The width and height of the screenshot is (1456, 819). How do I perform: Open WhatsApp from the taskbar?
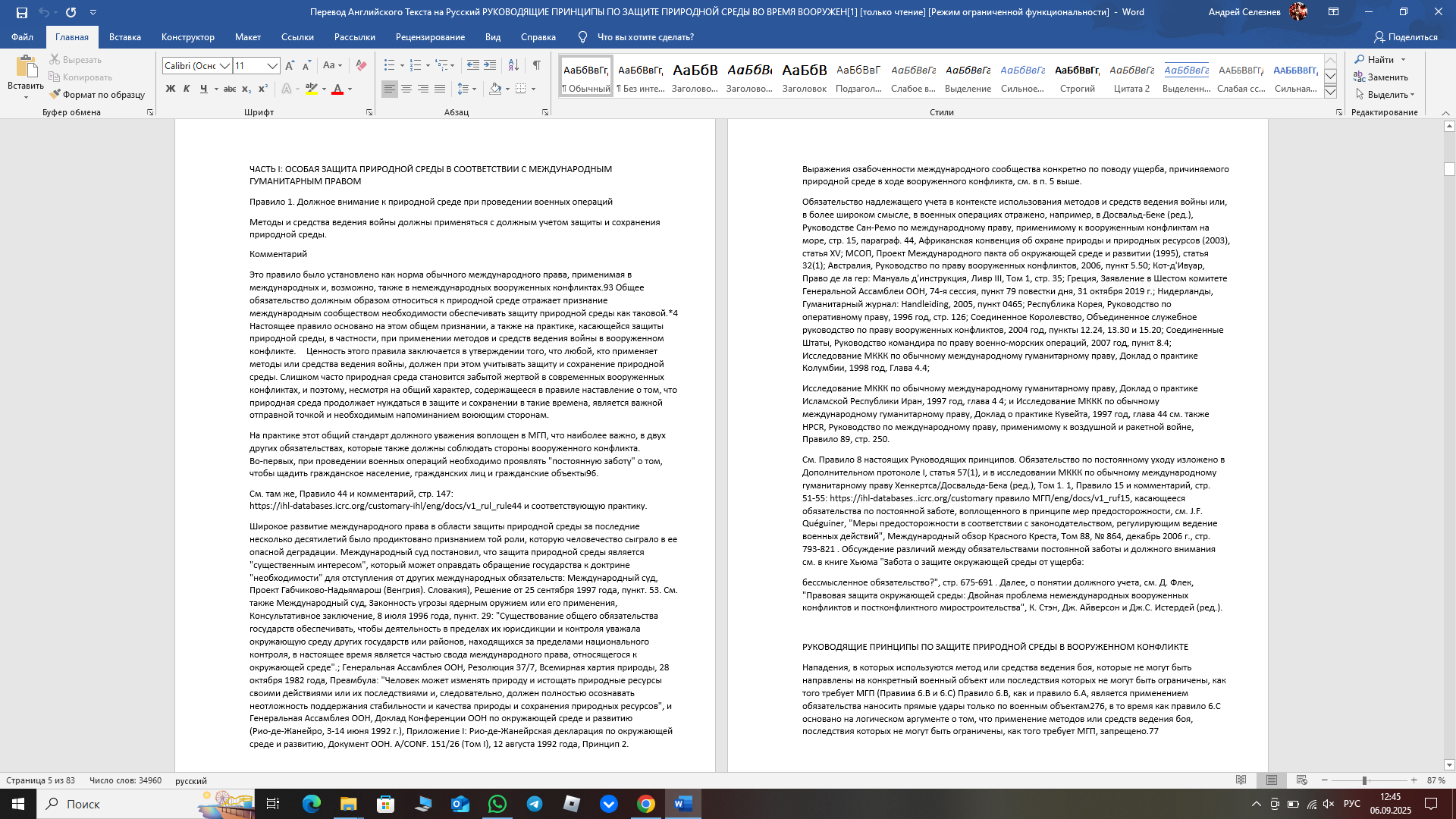click(x=497, y=805)
